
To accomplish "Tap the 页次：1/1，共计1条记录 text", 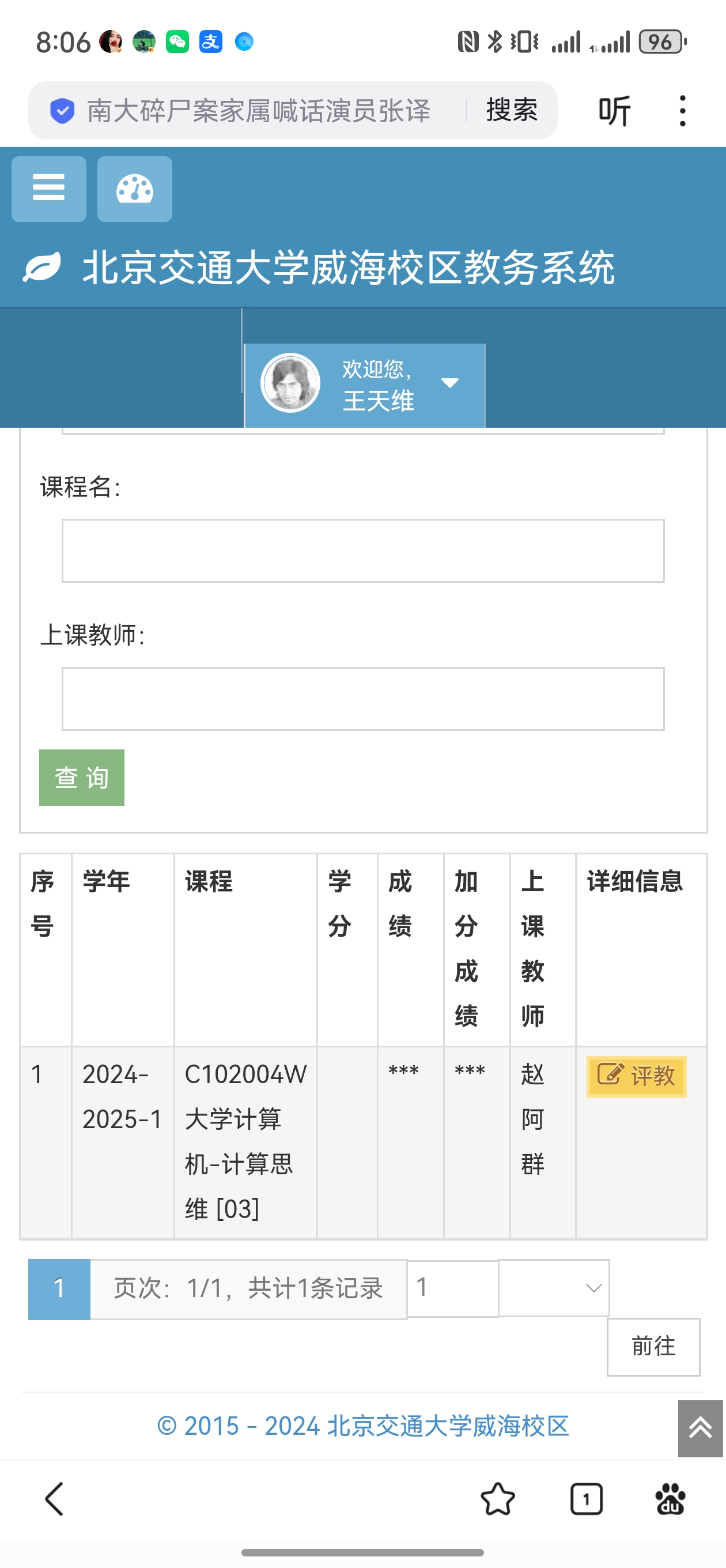I will pyautogui.click(x=248, y=1288).
